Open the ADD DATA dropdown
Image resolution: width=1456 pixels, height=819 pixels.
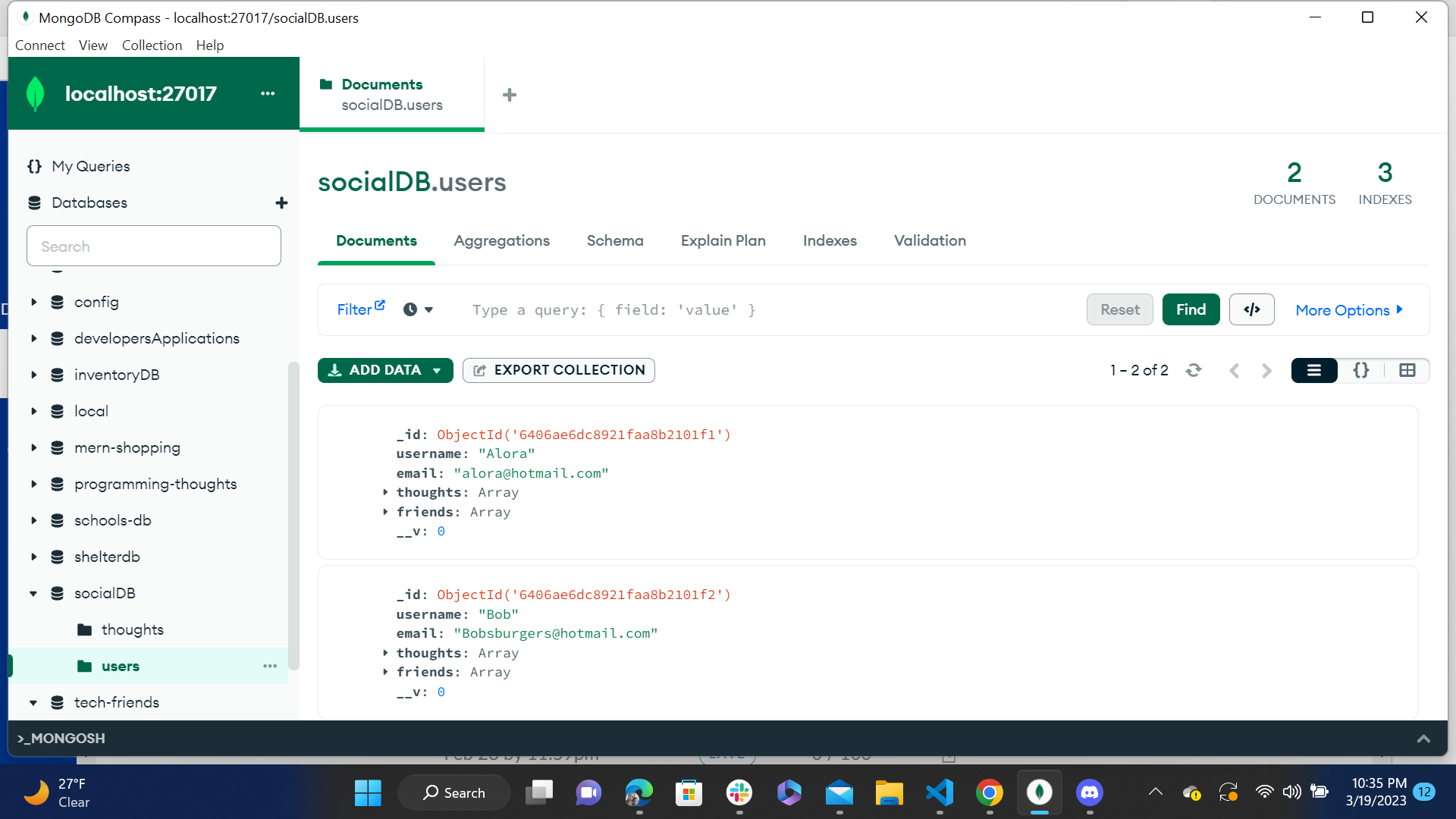[x=438, y=370]
